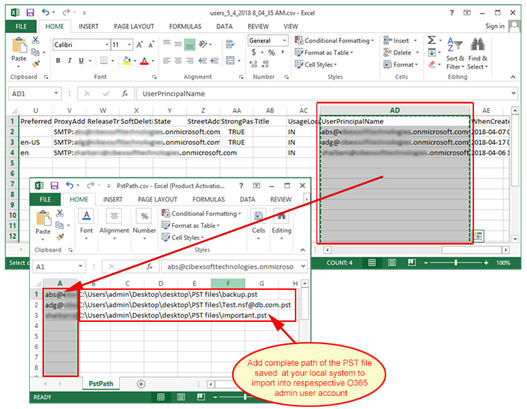Open Conditional Formatting dropdown in main window
This screenshot has height=409, width=527.
pos(334,40)
